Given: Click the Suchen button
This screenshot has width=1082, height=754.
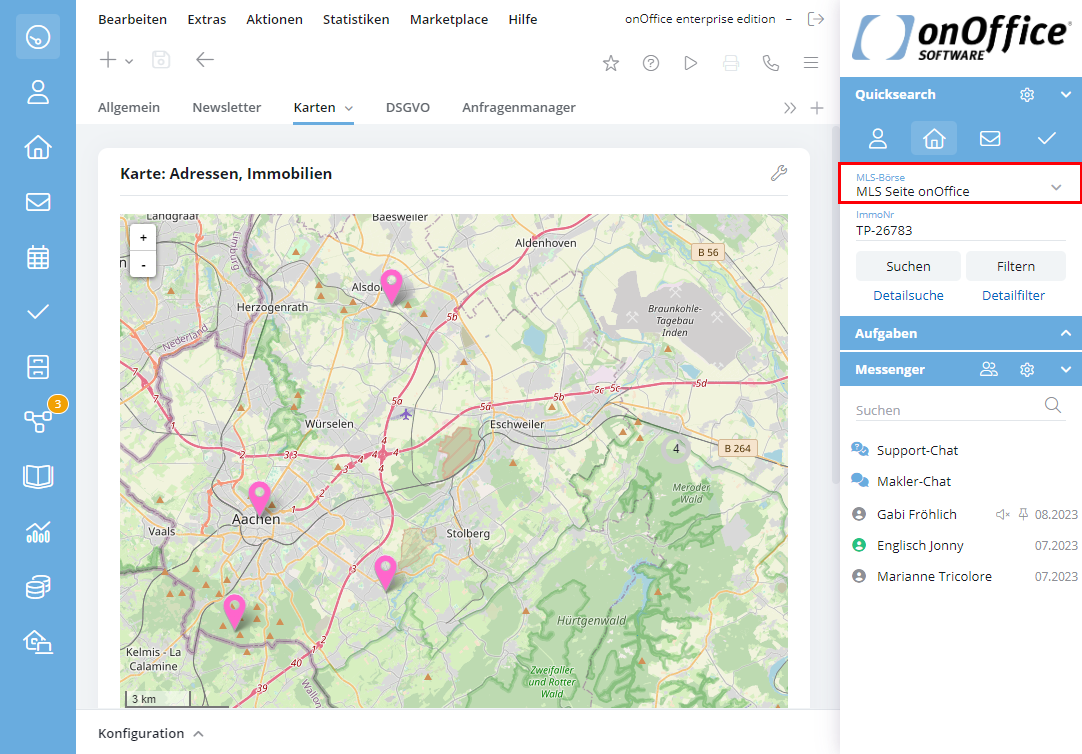Looking at the screenshot, I should (x=908, y=266).
